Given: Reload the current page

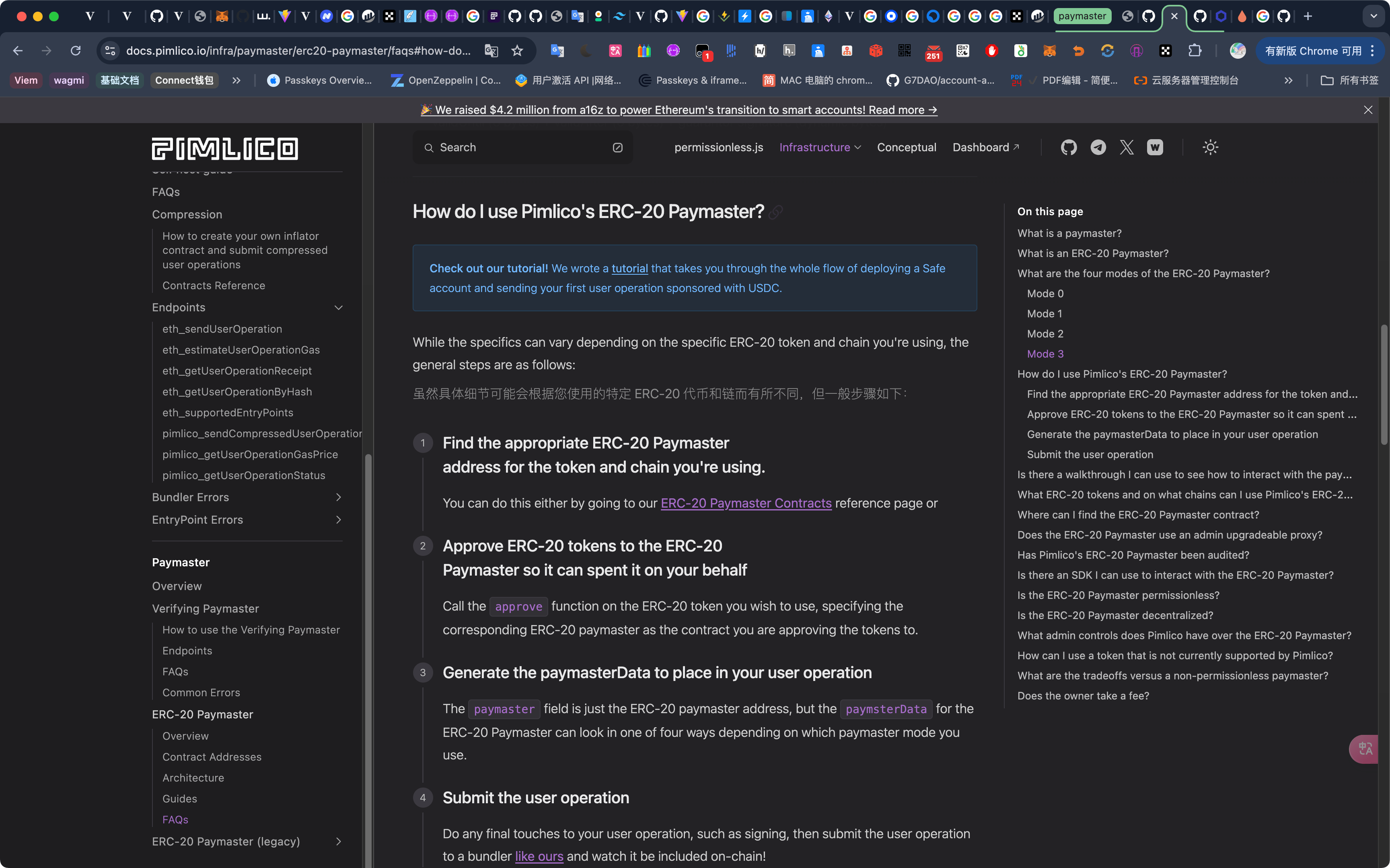Looking at the screenshot, I should click(x=75, y=51).
